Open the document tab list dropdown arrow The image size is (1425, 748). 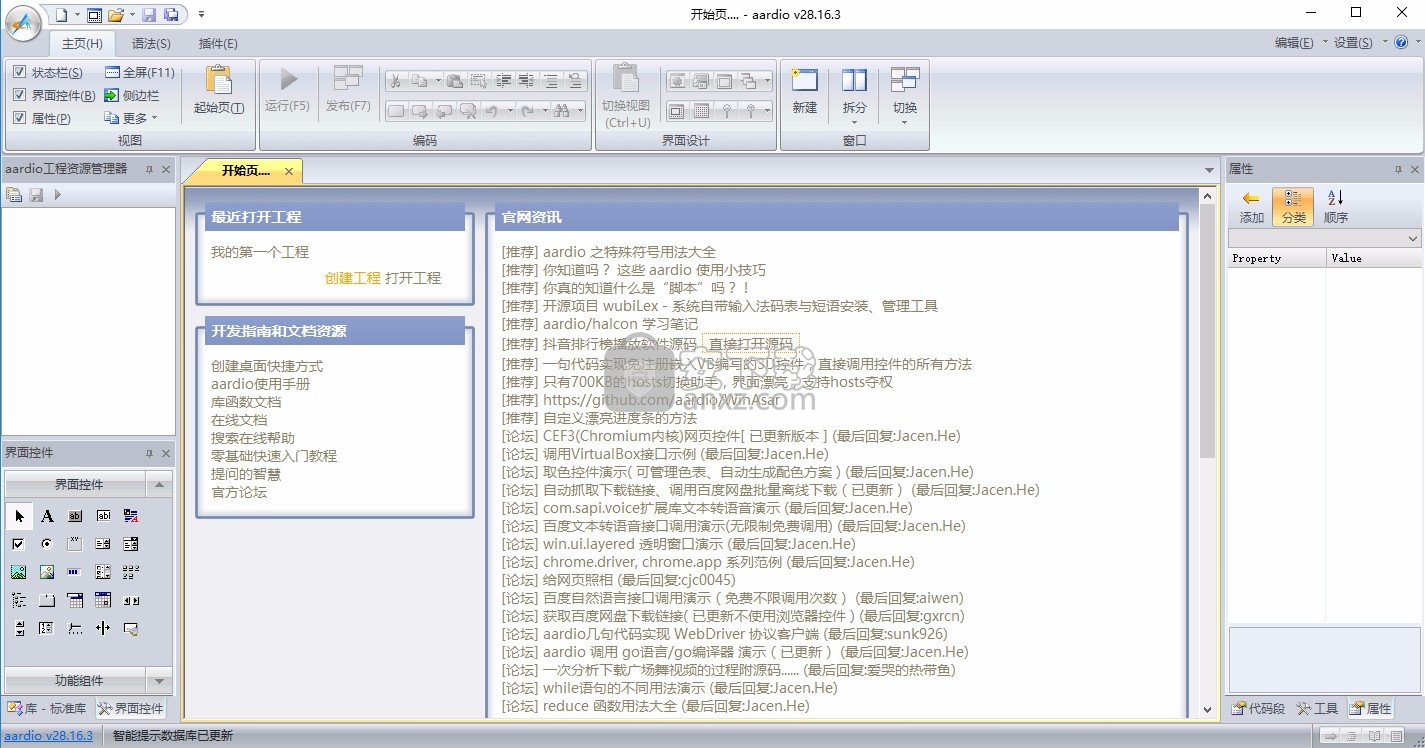click(1209, 171)
